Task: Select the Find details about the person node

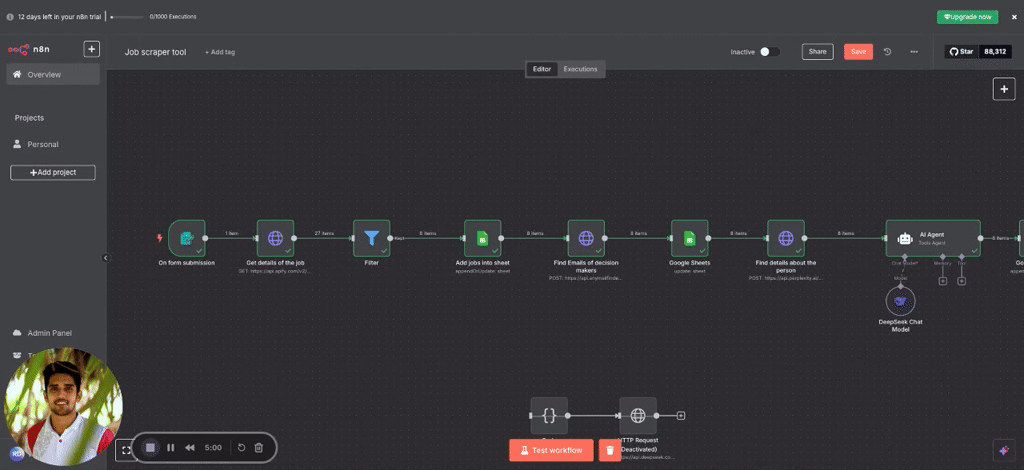Action: (786, 238)
